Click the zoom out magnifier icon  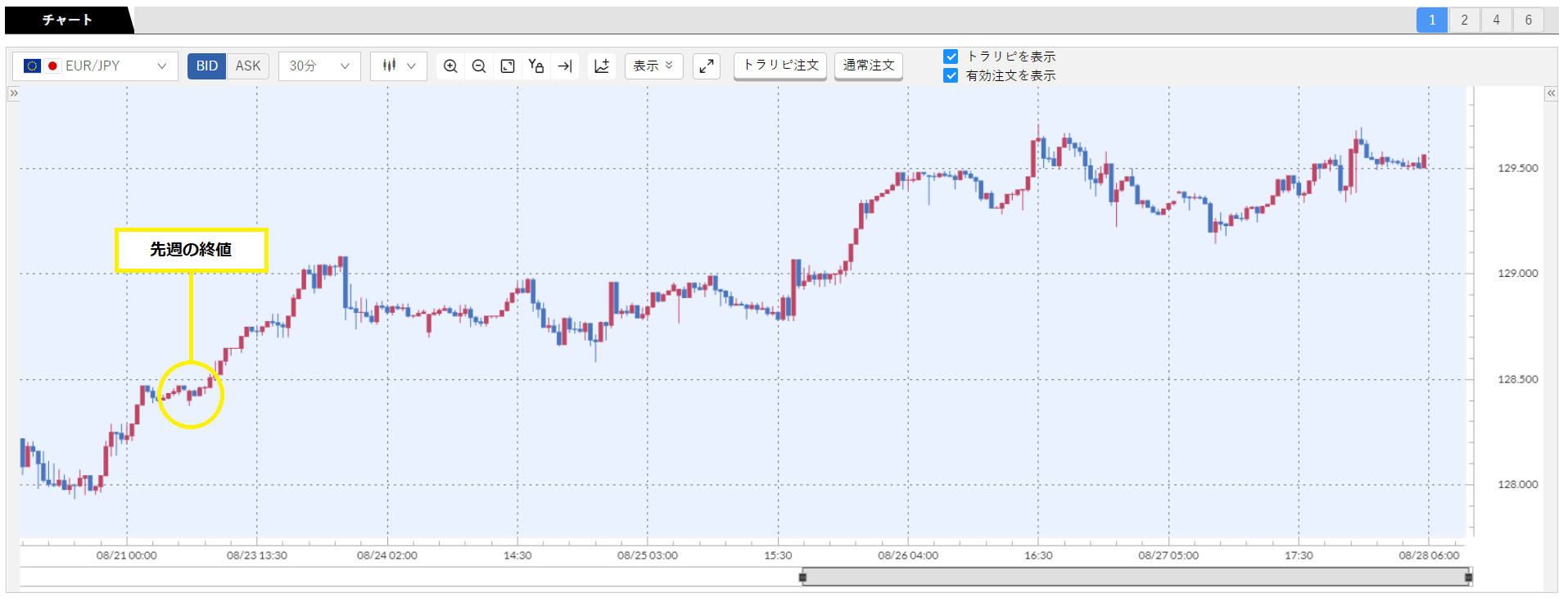coord(479,66)
